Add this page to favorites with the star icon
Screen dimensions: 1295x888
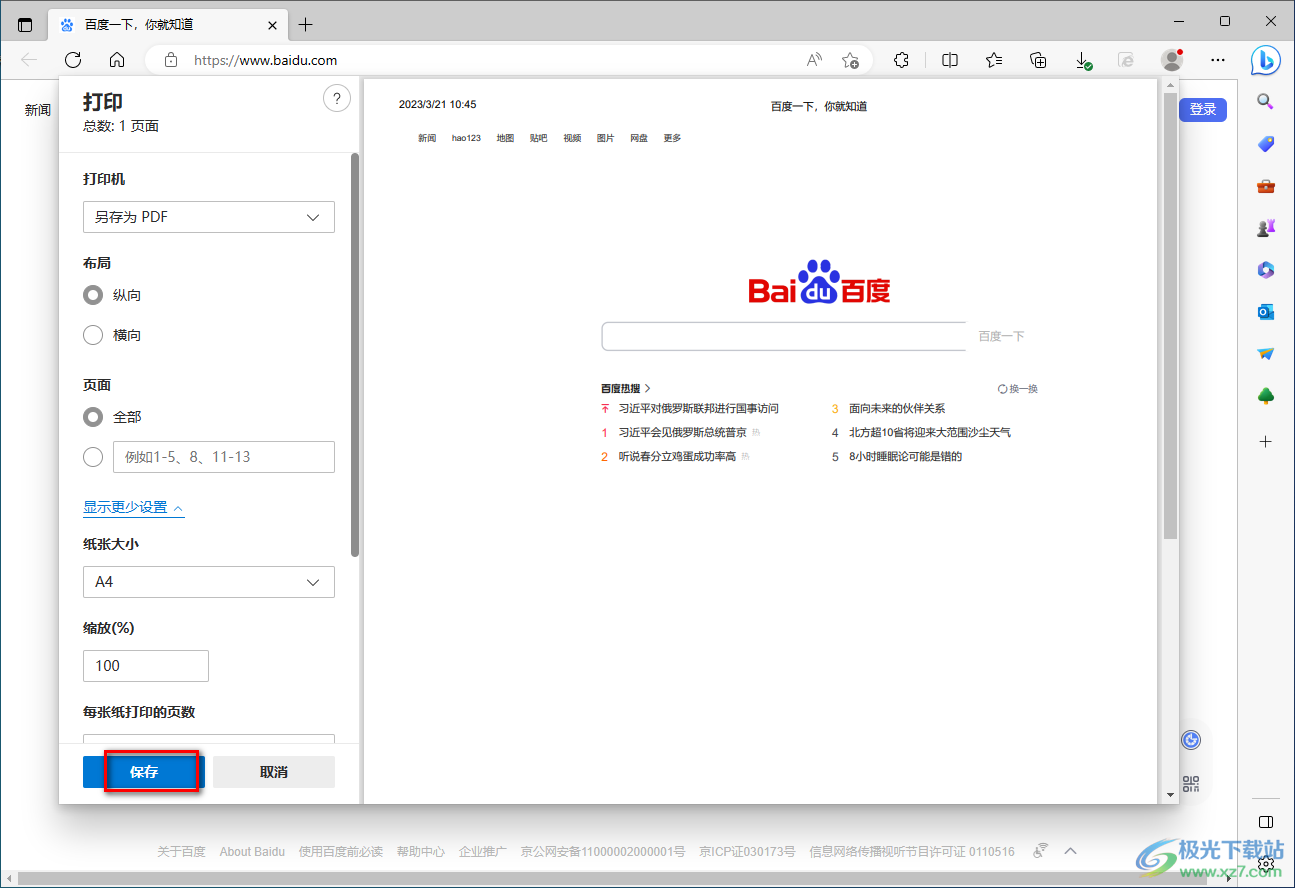850,60
